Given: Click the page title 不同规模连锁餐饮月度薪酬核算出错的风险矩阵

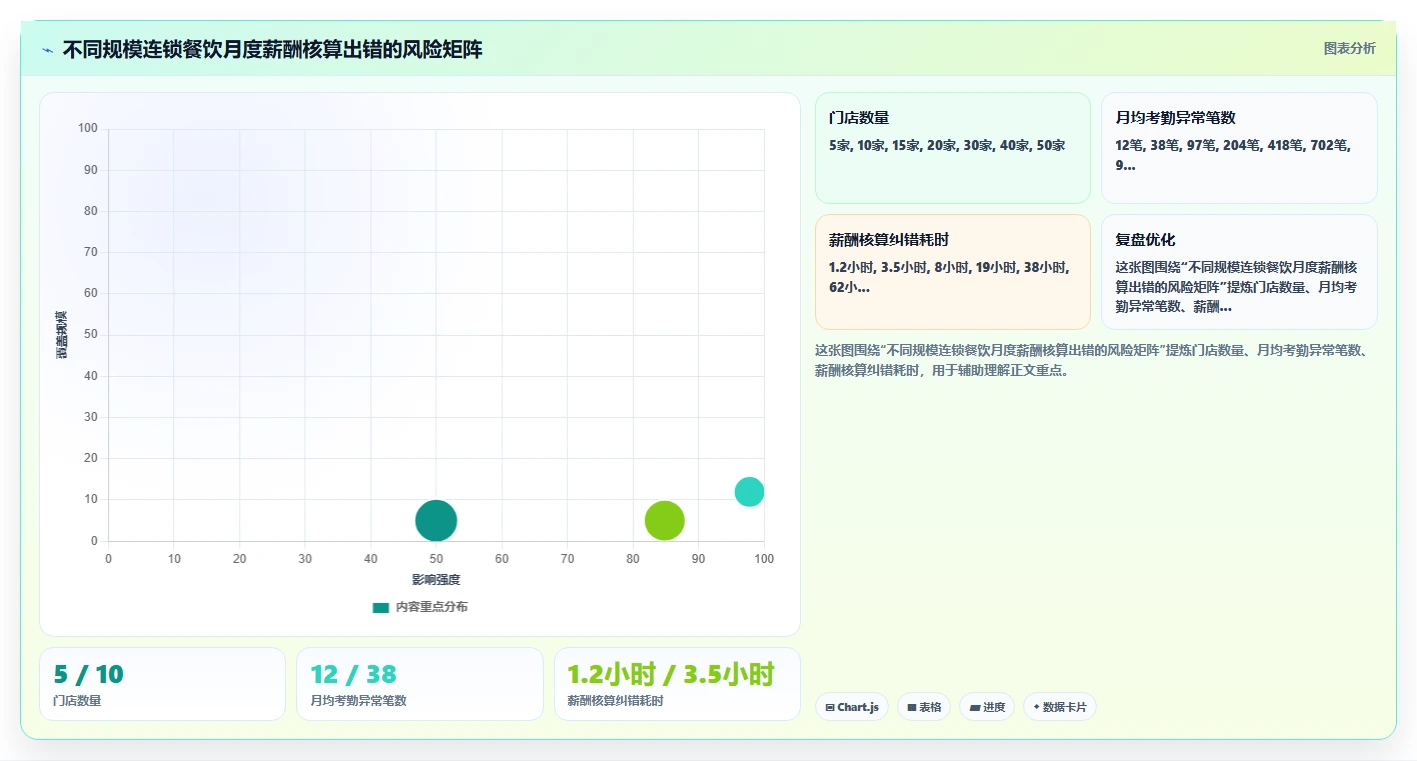Looking at the screenshot, I should pyautogui.click(x=272, y=50).
